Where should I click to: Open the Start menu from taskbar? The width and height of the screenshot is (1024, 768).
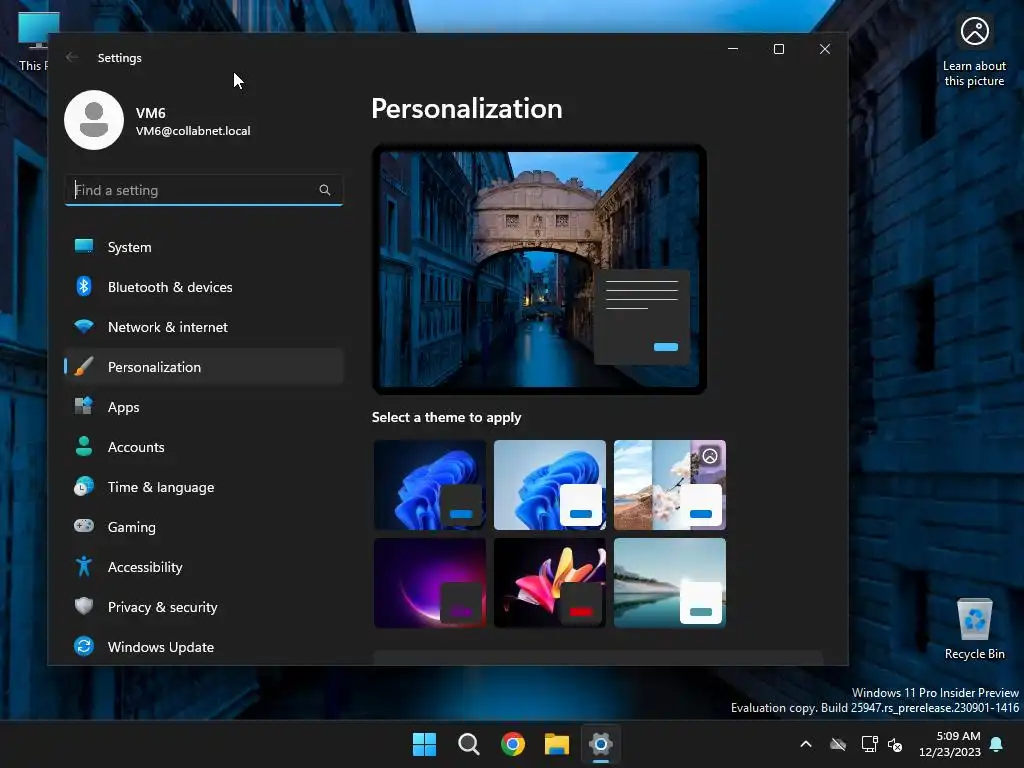424,744
